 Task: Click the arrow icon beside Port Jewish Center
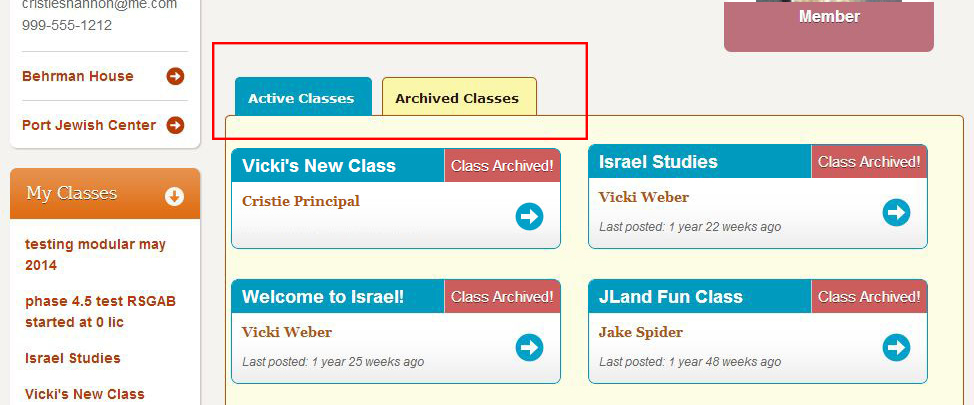pos(175,125)
